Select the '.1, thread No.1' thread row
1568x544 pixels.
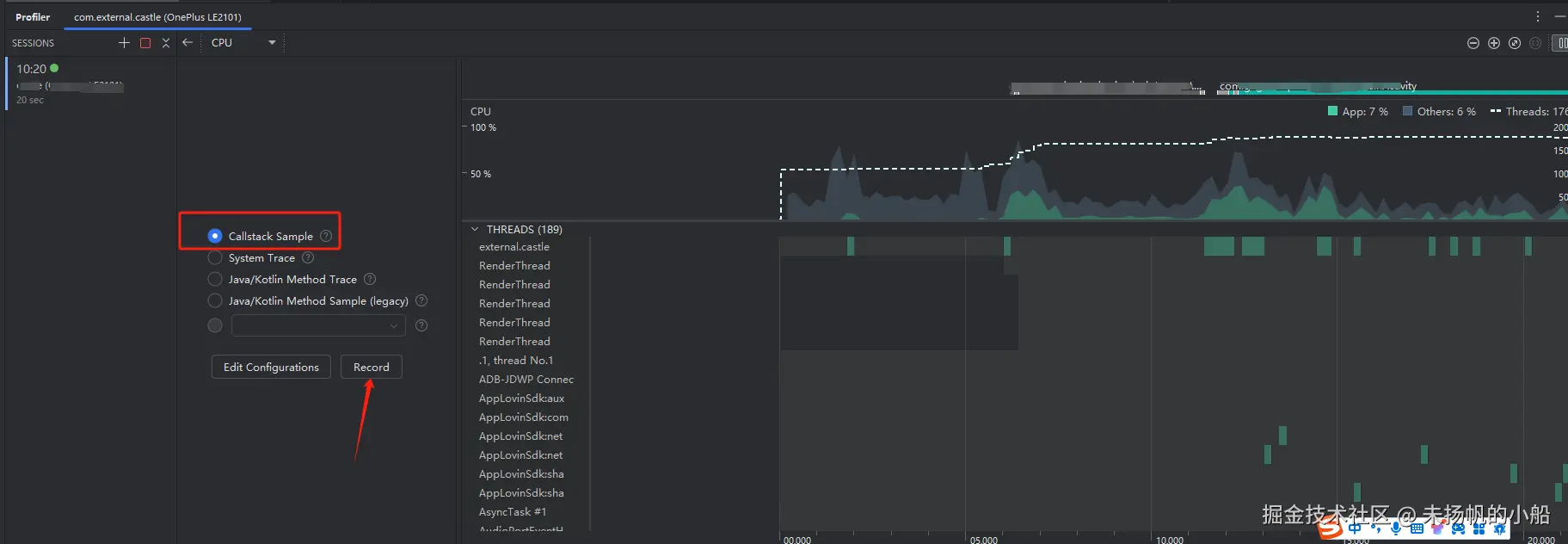[x=516, y=361]
